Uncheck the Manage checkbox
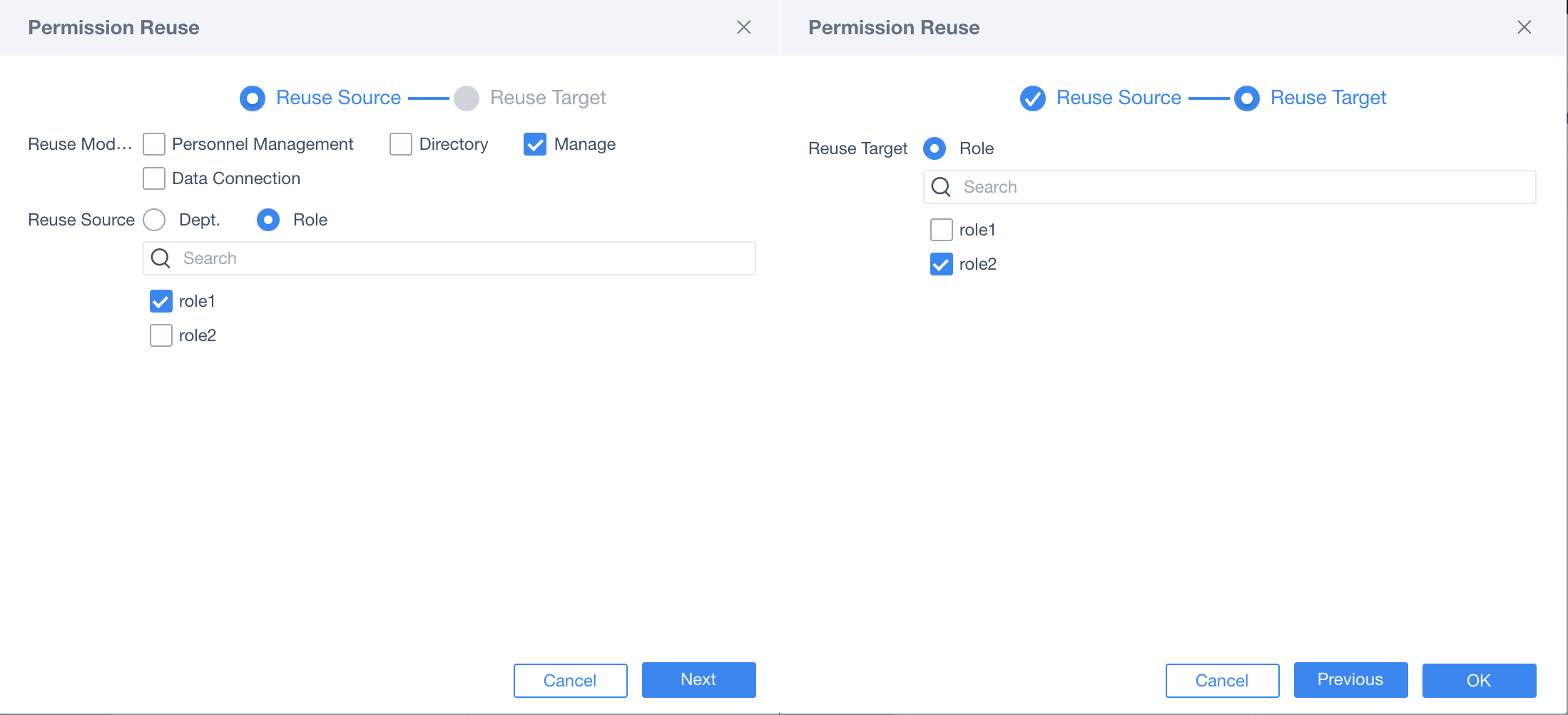1568x715 pixels. (535, 144)
